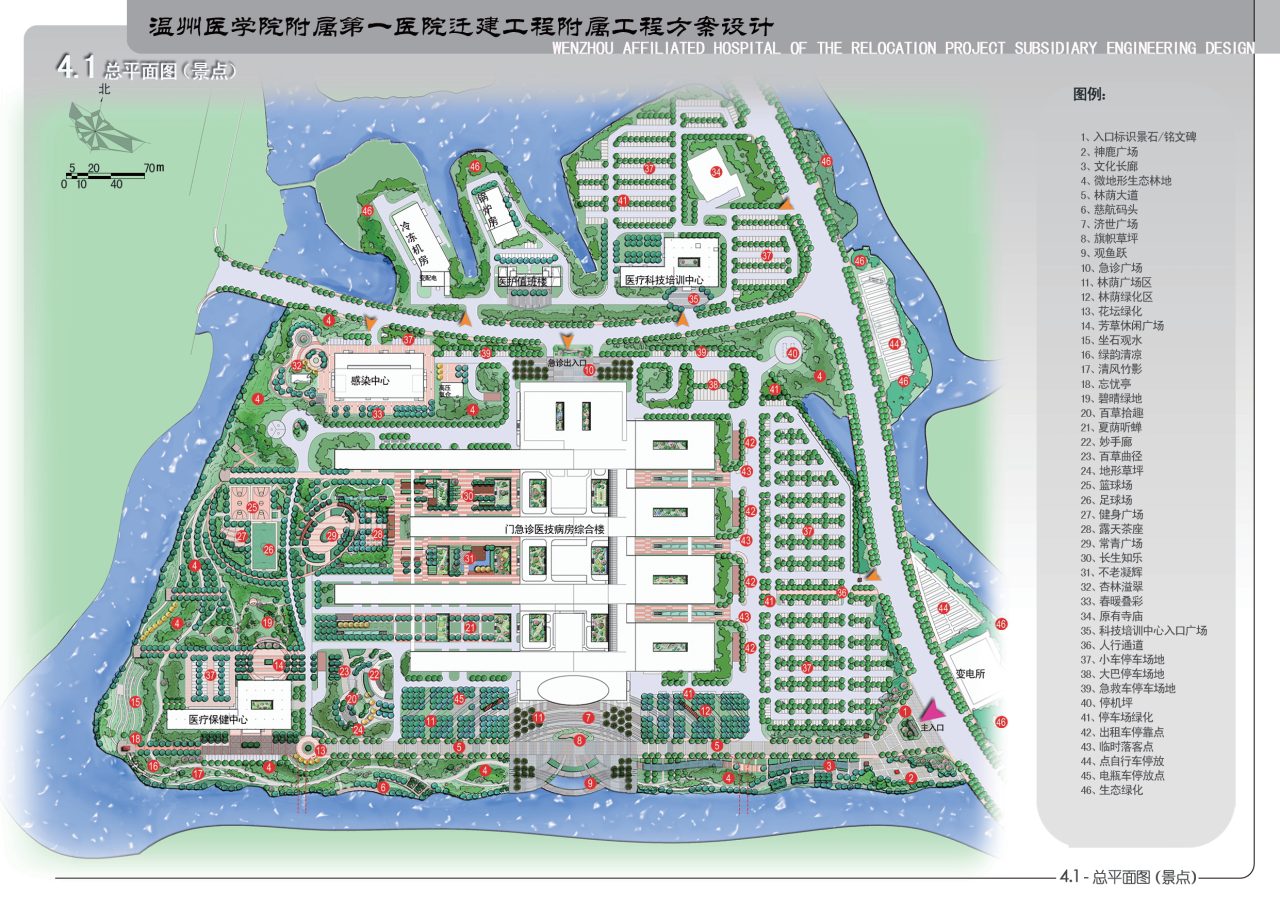
Task: Click red marker 40 on the helipad circle
Action: coord(792,352)
